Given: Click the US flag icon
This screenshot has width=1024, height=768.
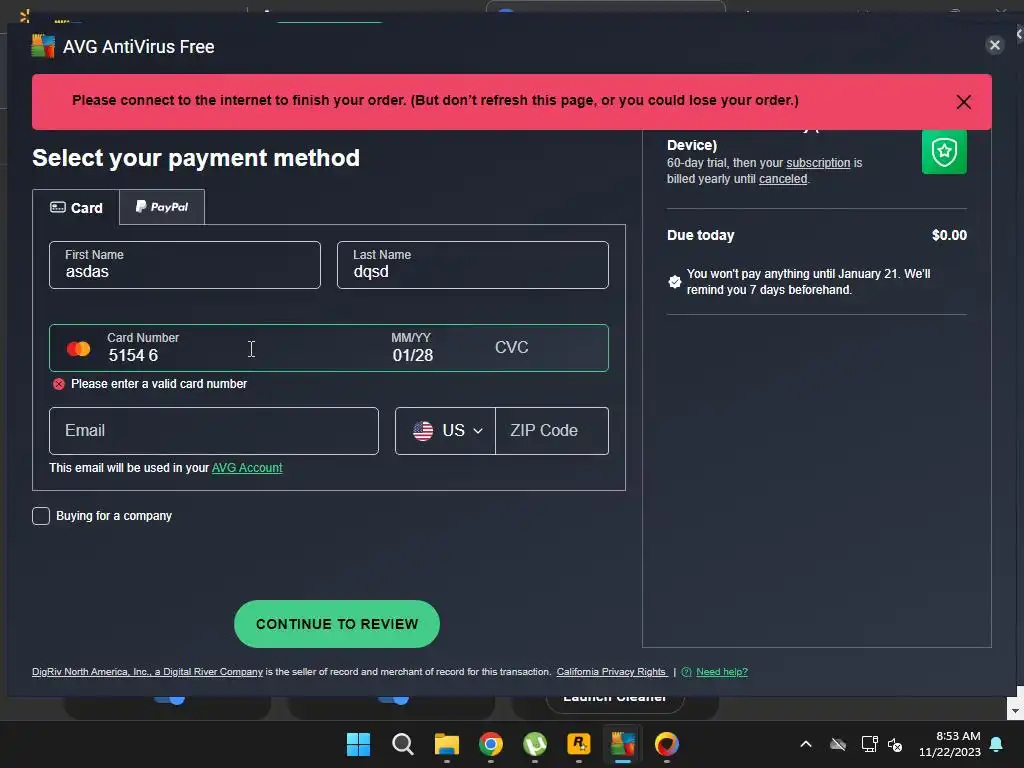Looking at the screenshot, I should tap(423, 431).
